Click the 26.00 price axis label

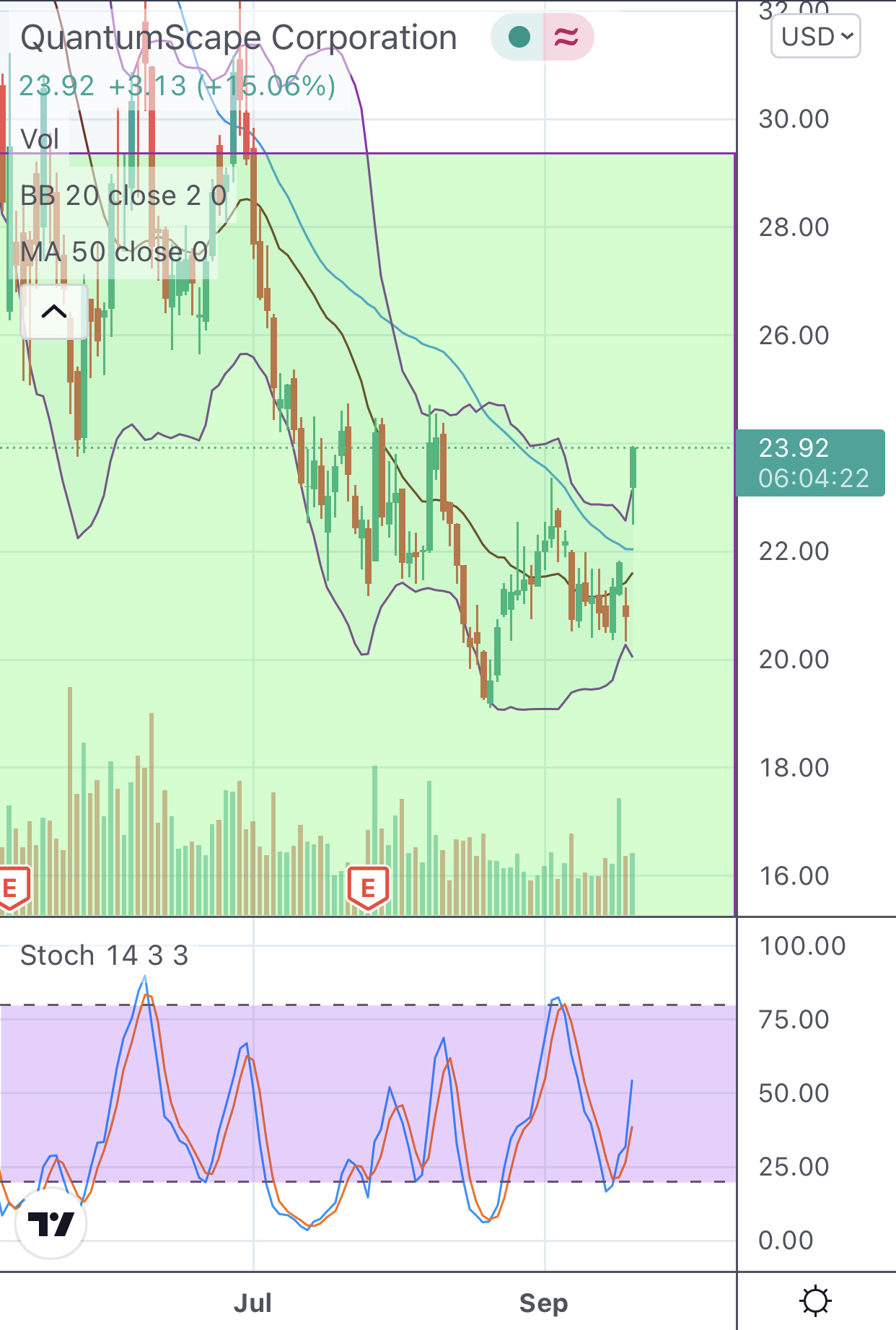coord(794,336)
